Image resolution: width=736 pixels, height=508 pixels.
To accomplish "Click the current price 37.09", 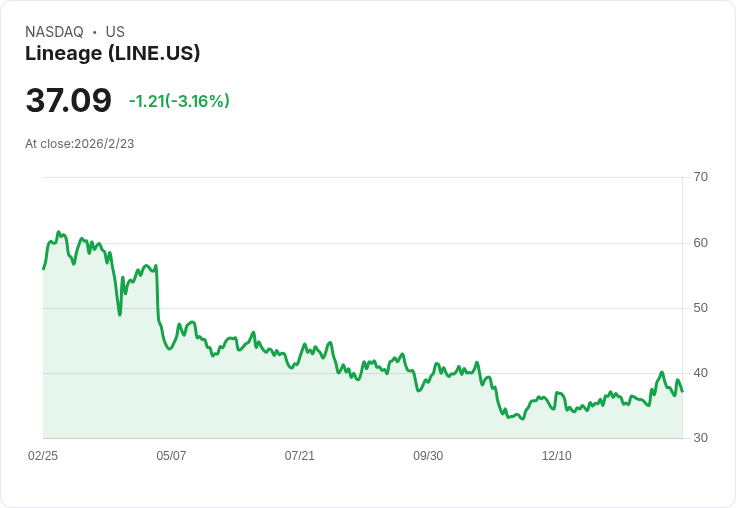I will (68, 101).
